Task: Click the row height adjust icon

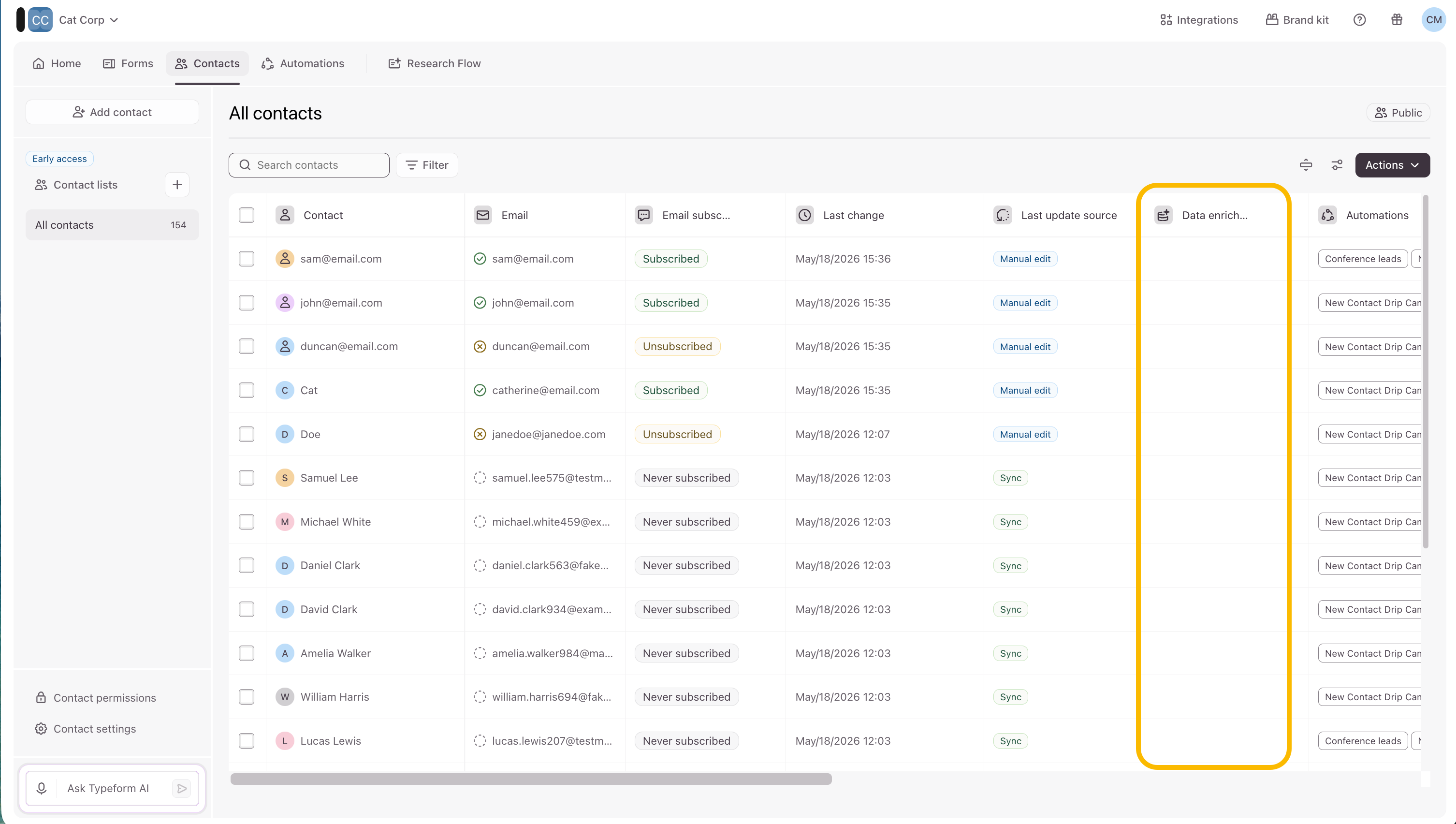Action: (x=1306, y=165)
